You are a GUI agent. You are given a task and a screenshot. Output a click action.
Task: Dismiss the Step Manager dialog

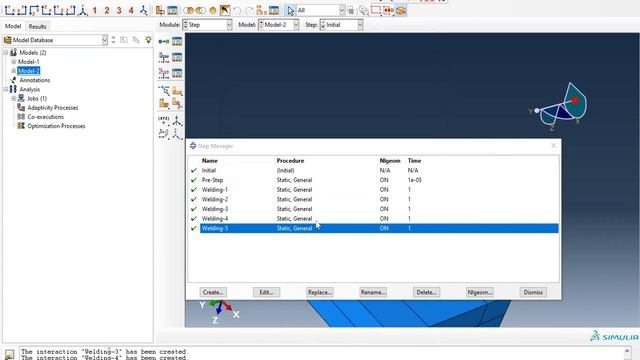click(x=533, y=292)
